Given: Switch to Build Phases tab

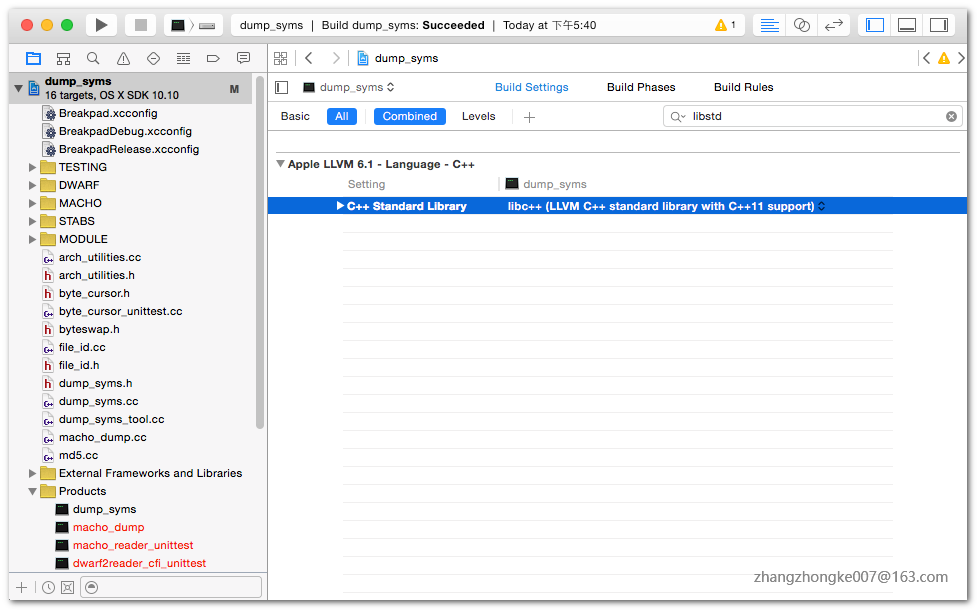Looking at the screenshot, I should point(641,87).
